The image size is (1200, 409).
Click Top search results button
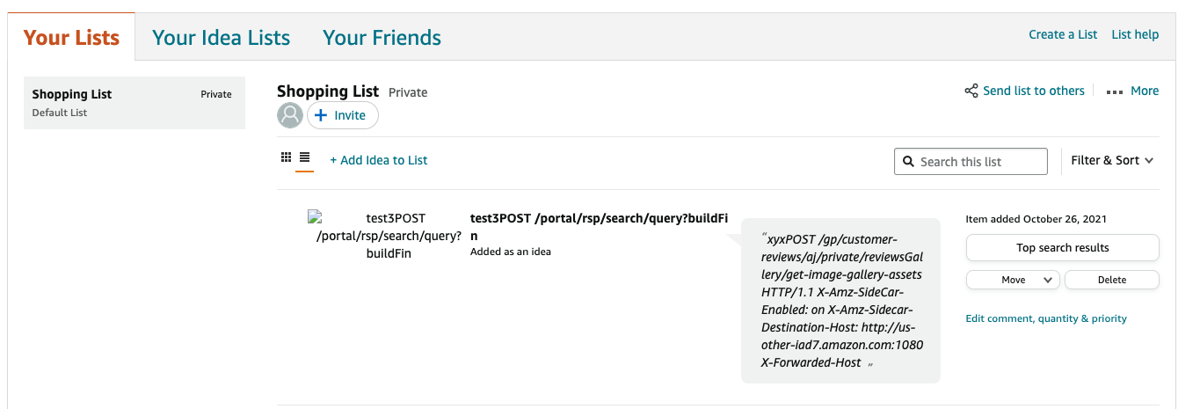pyautogui.click(x=1063, y=247)
